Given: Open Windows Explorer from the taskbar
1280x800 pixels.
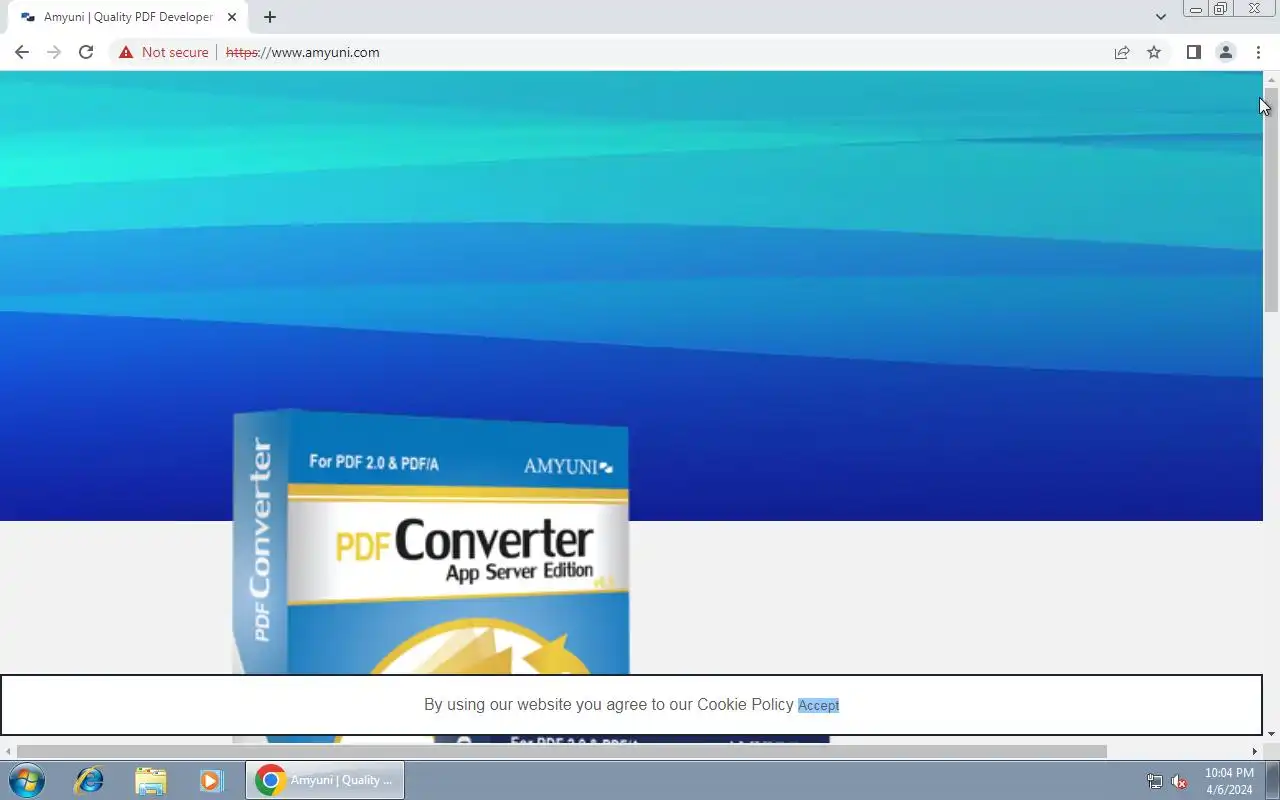Looking at the screenshot, I should pos(150,780).
